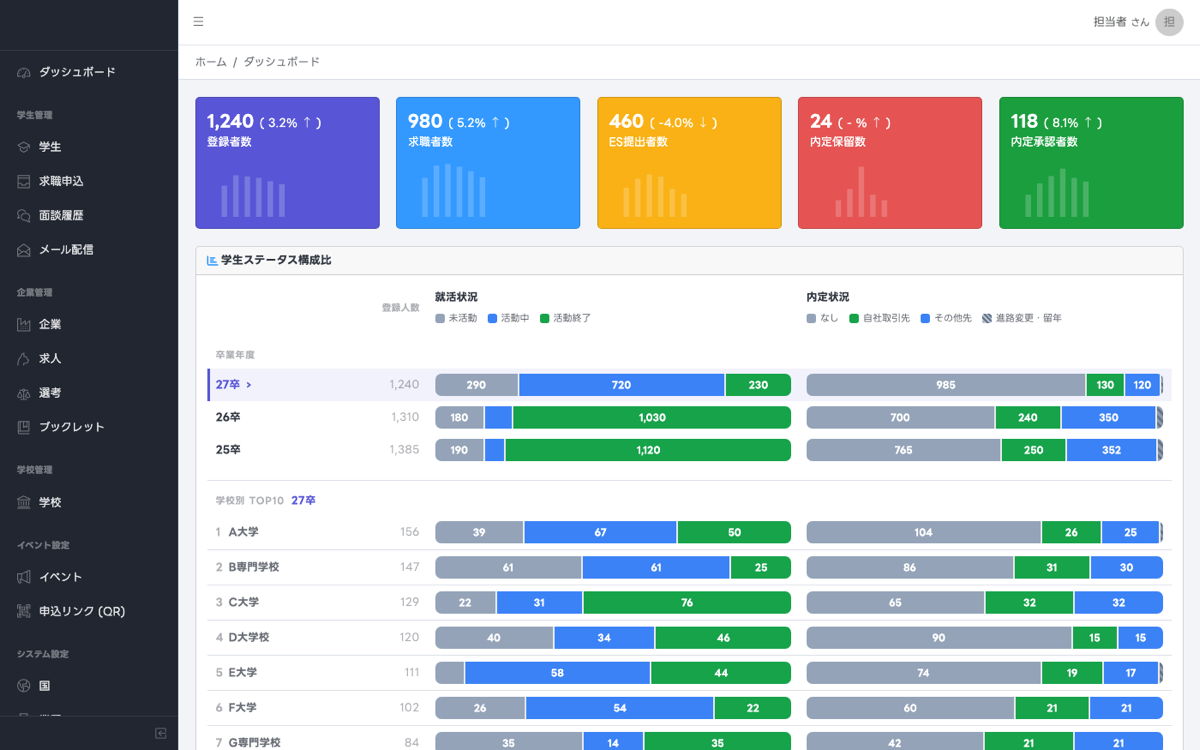Open 求職申込 menu item

[89, 181]
